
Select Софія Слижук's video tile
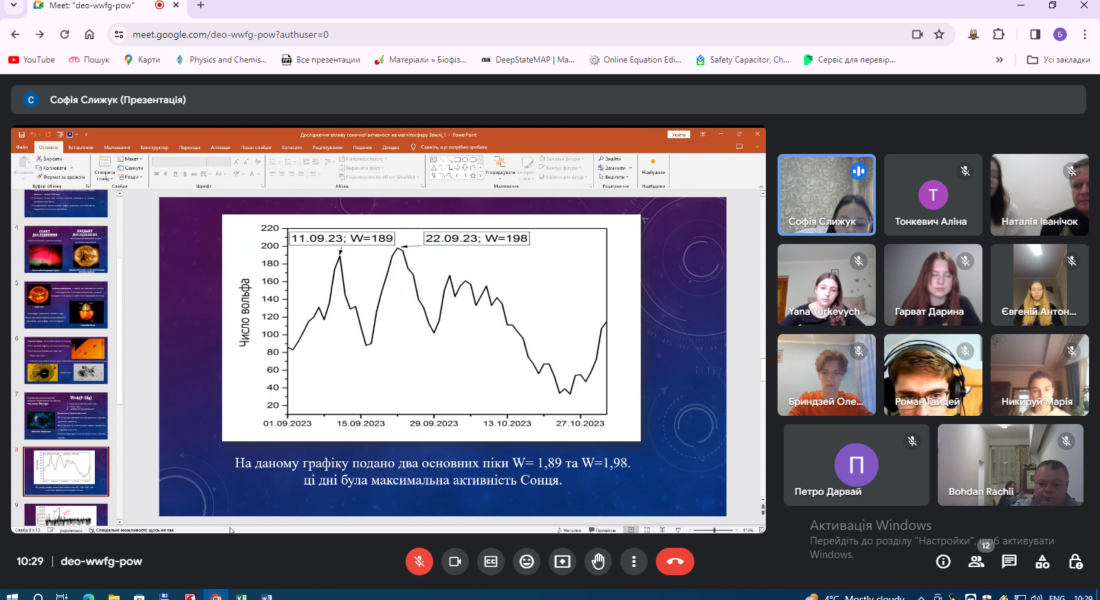[x=826, y=194]
